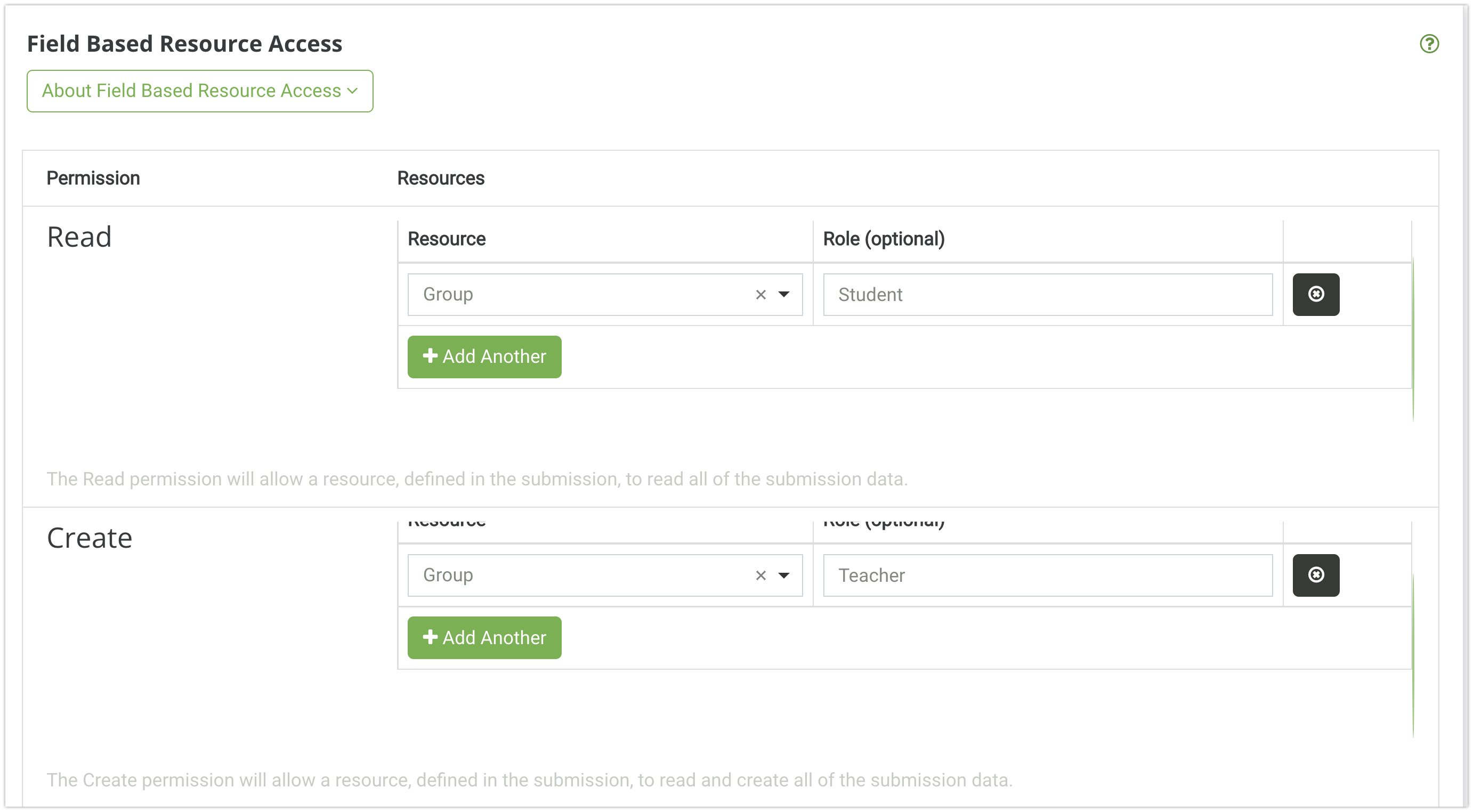Click the Student role input field

1048,295
